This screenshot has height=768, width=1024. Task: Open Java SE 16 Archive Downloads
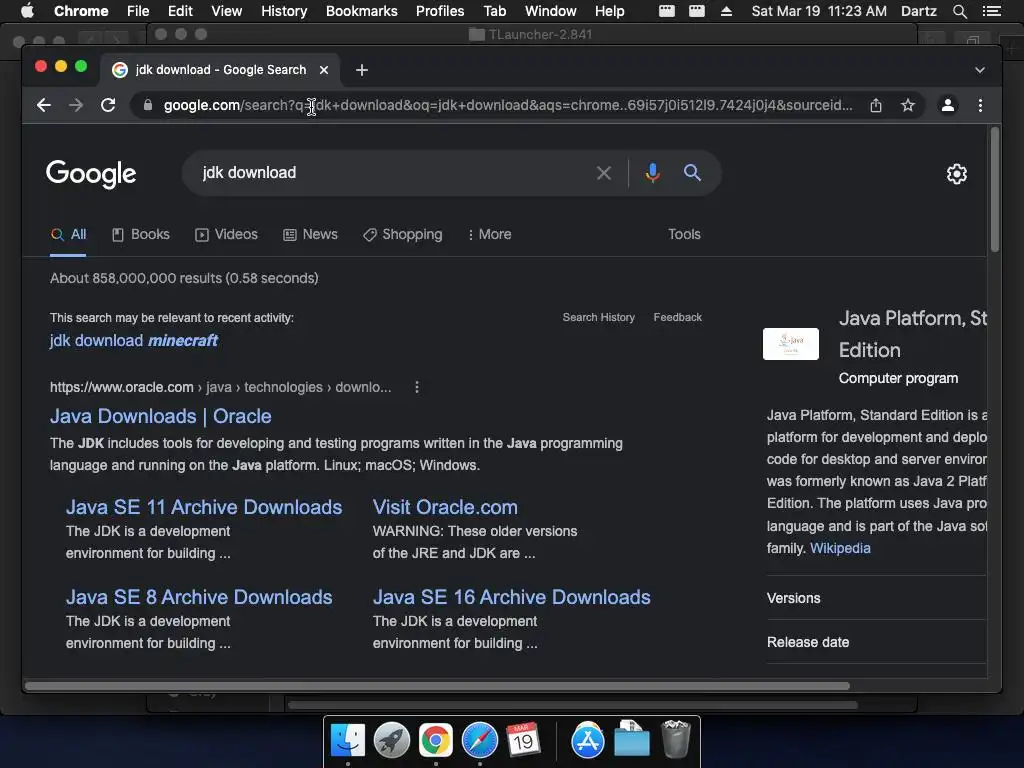click(511, 598)
